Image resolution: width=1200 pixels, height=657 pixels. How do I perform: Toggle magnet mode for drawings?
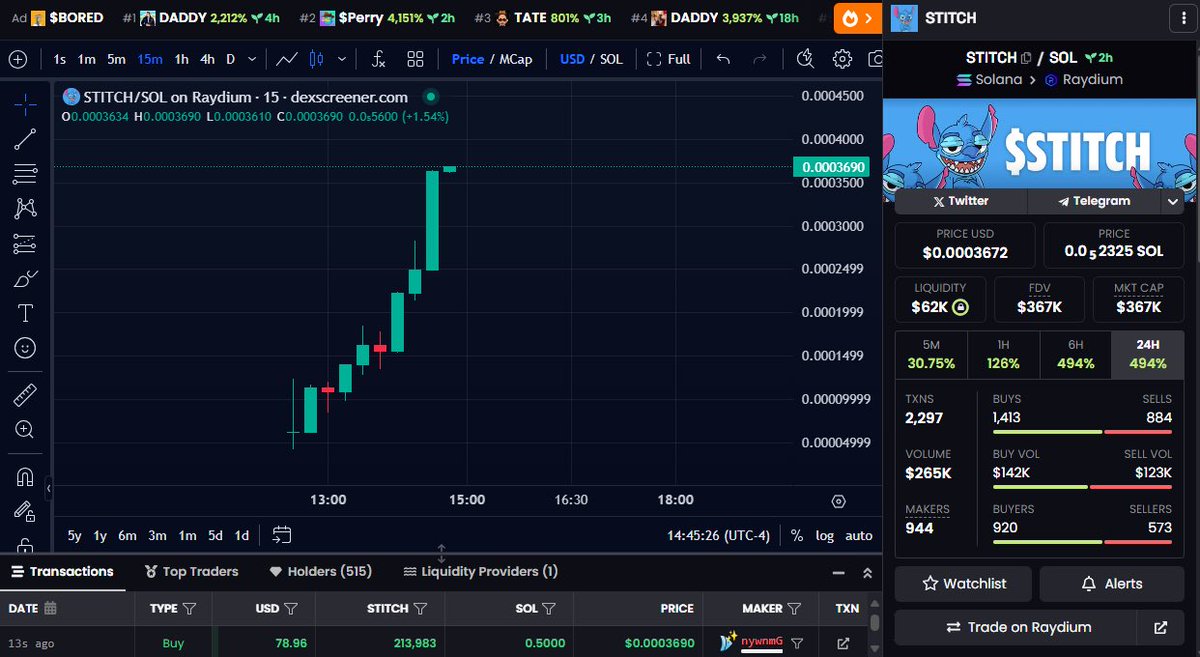point(25,477)
